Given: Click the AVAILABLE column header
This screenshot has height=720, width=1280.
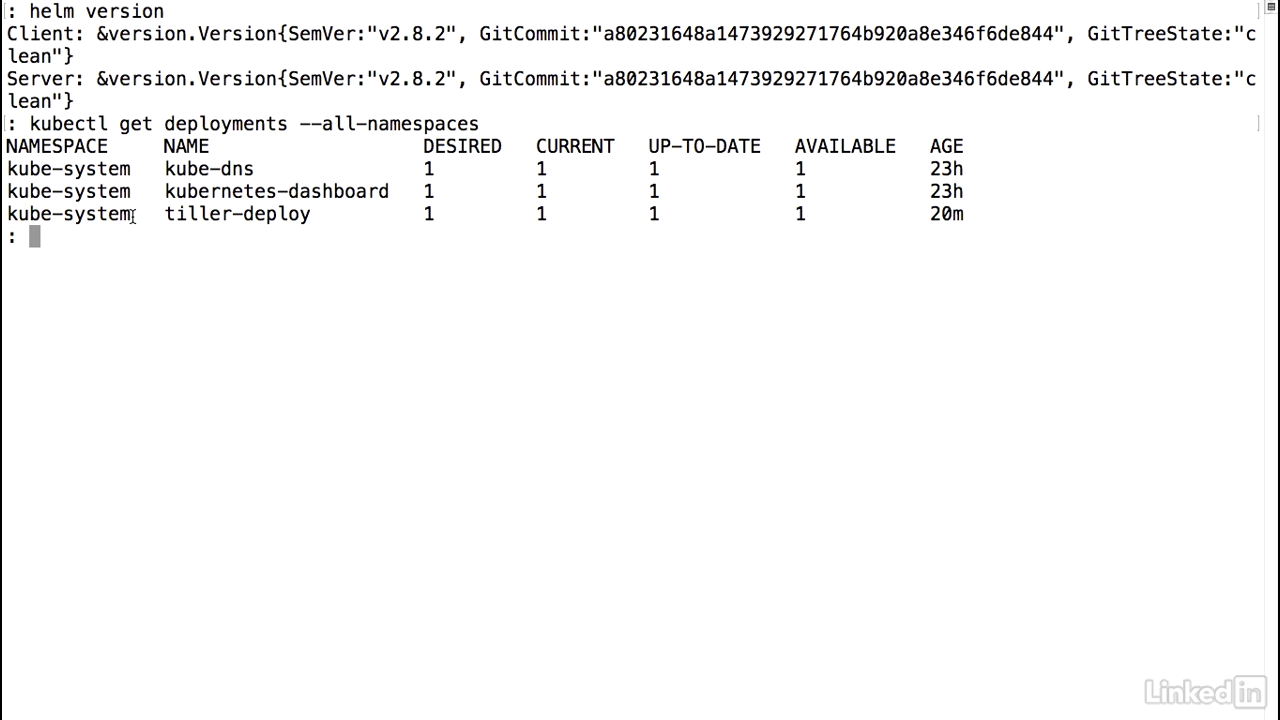Looking at the screenshot, I should tap(845, 146).
